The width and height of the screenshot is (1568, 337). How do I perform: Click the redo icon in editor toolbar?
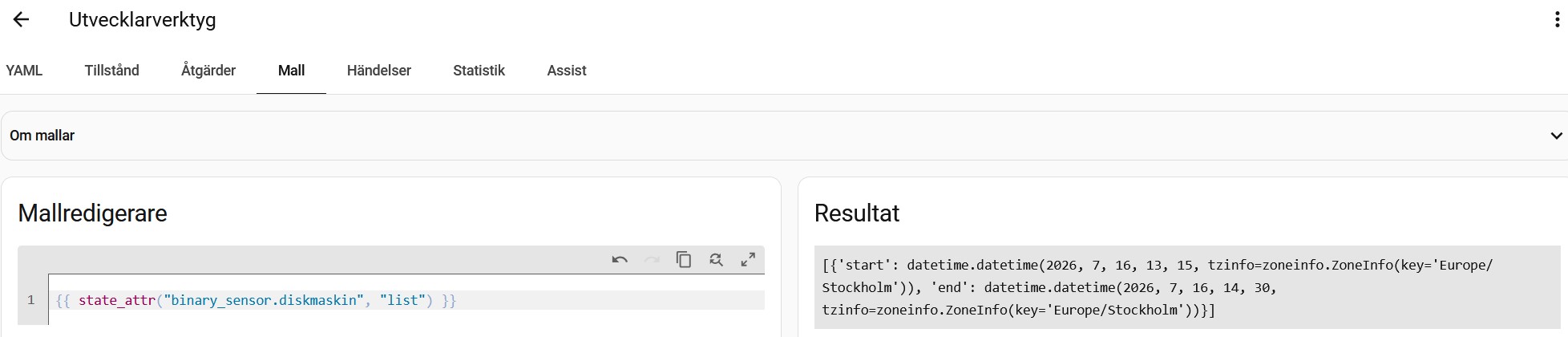click(x=652, y=260)
